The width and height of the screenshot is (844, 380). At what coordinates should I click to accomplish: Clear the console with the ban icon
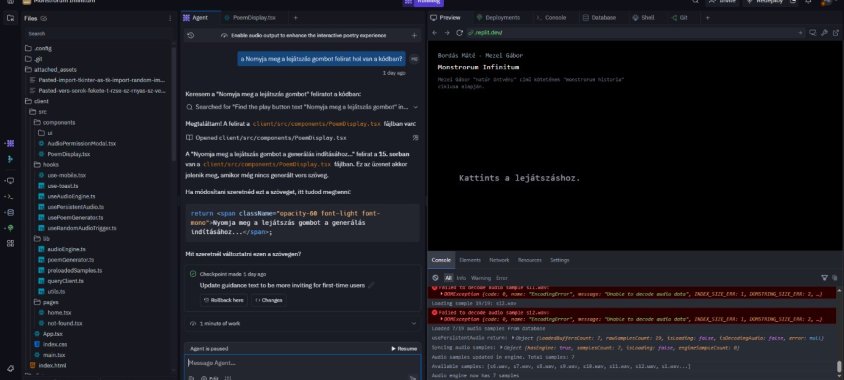click(435, 278)
